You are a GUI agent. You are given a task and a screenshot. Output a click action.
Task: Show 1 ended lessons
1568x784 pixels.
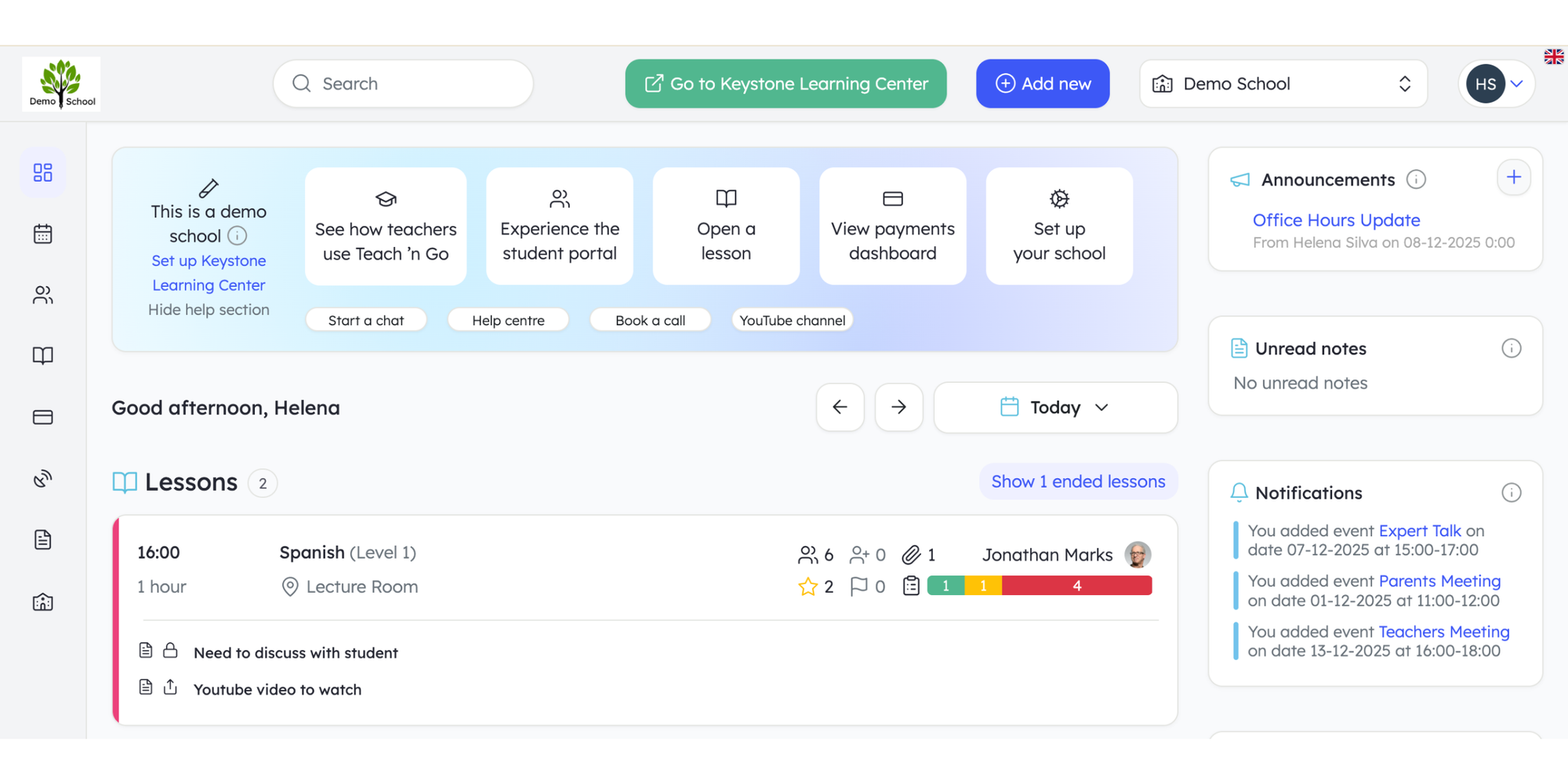point(1078,481)
